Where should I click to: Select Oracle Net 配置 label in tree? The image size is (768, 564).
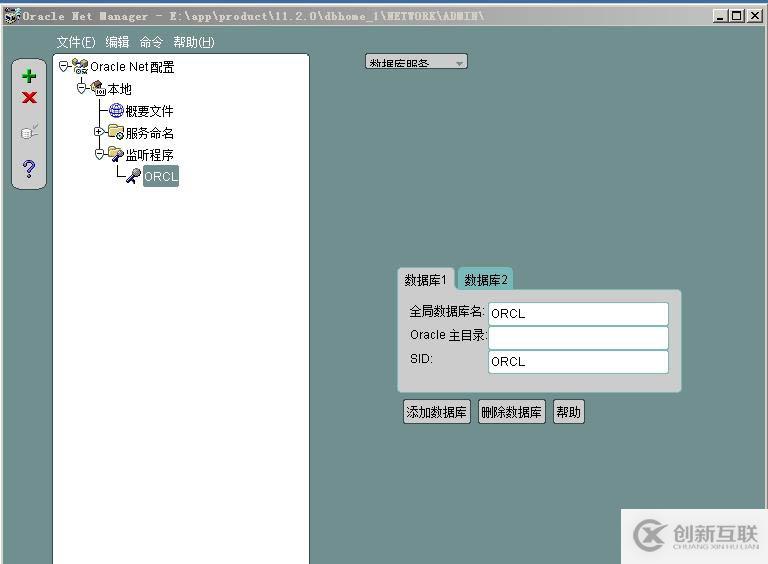pyautogui.click(x=132, y=67)
